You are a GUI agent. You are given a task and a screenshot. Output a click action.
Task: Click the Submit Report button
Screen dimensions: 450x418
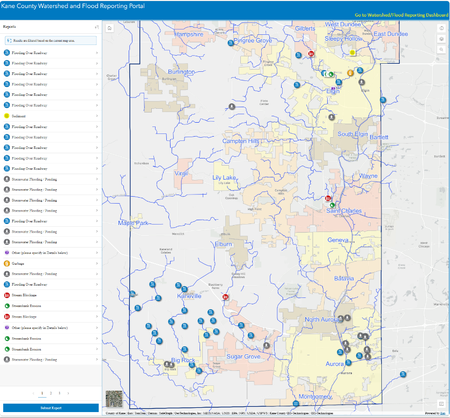coord(51,408)
